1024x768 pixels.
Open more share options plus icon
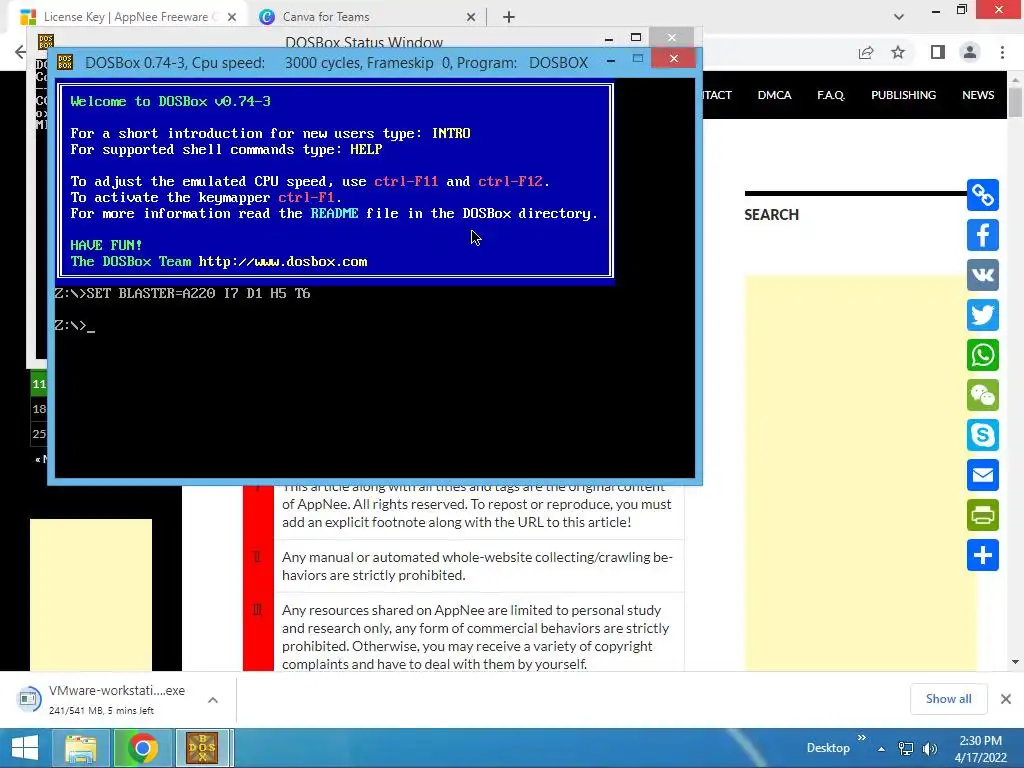coord(982,555)
